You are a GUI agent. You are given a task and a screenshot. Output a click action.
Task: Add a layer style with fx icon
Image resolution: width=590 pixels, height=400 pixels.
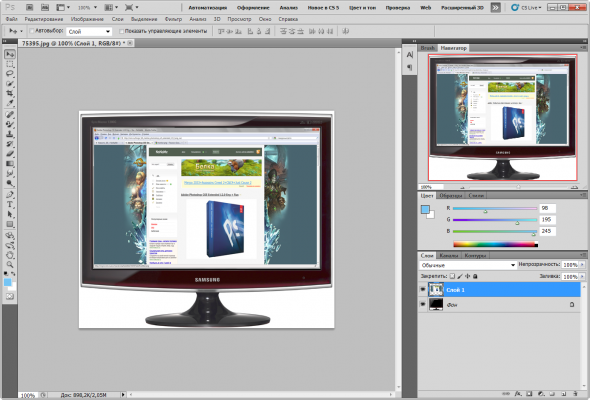(x=518, y=394)
